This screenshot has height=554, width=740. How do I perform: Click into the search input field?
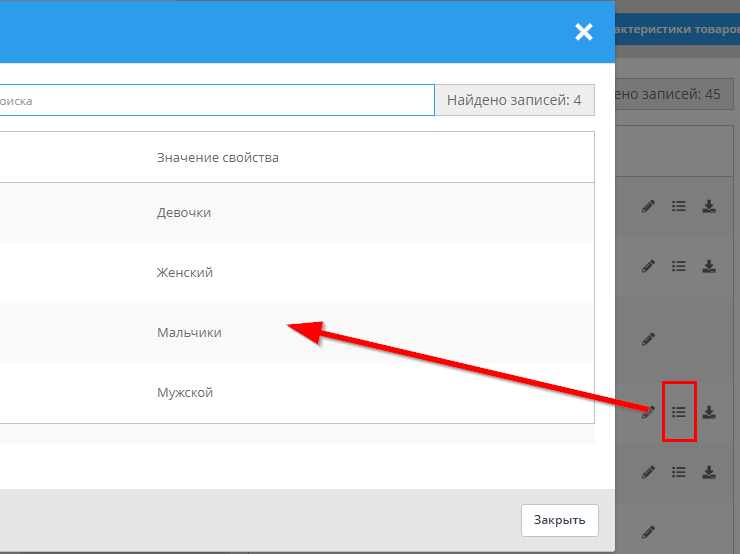tap(215, 100)
